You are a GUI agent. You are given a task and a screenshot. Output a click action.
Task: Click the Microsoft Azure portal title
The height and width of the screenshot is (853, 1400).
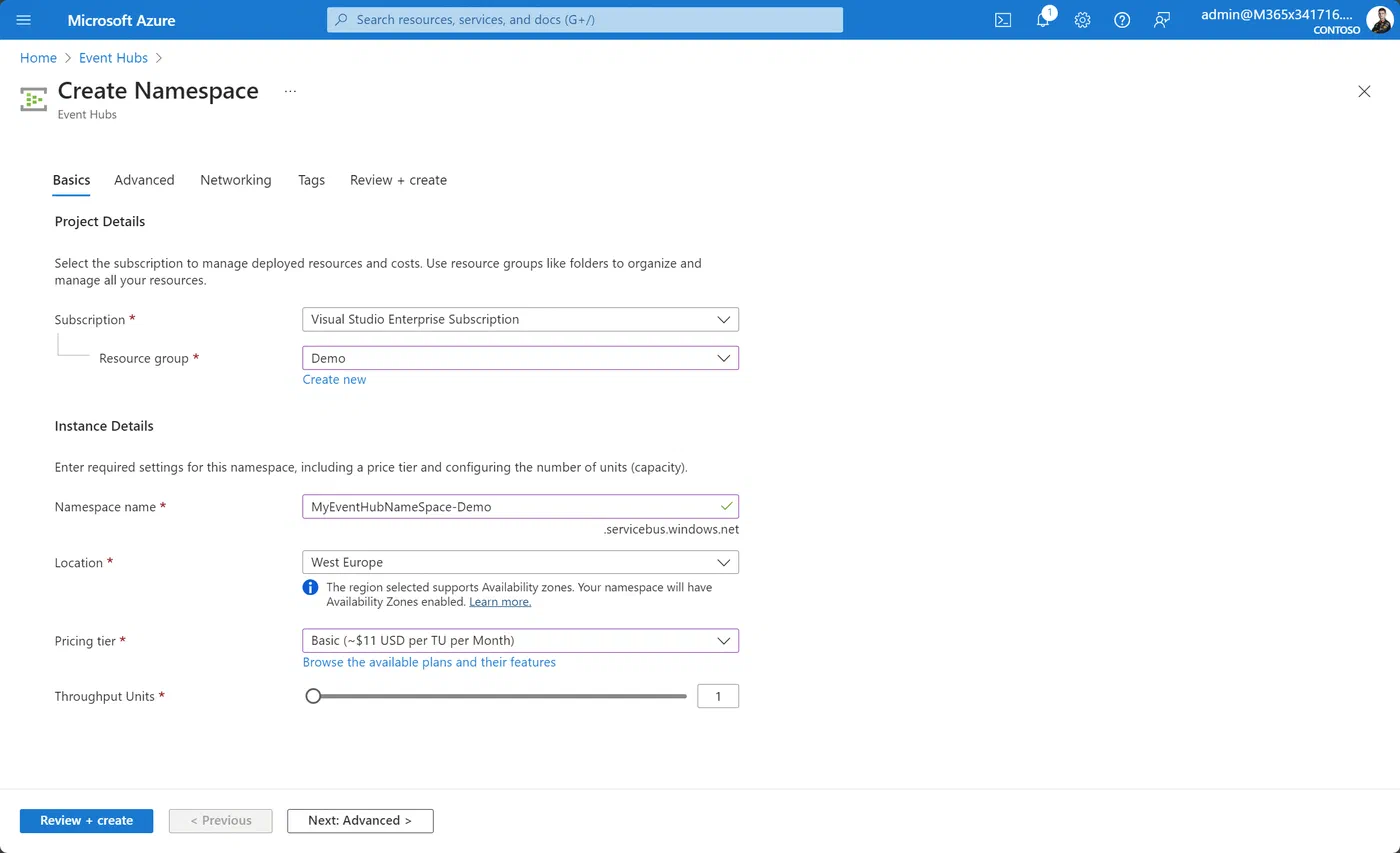(x=121, y=20)
